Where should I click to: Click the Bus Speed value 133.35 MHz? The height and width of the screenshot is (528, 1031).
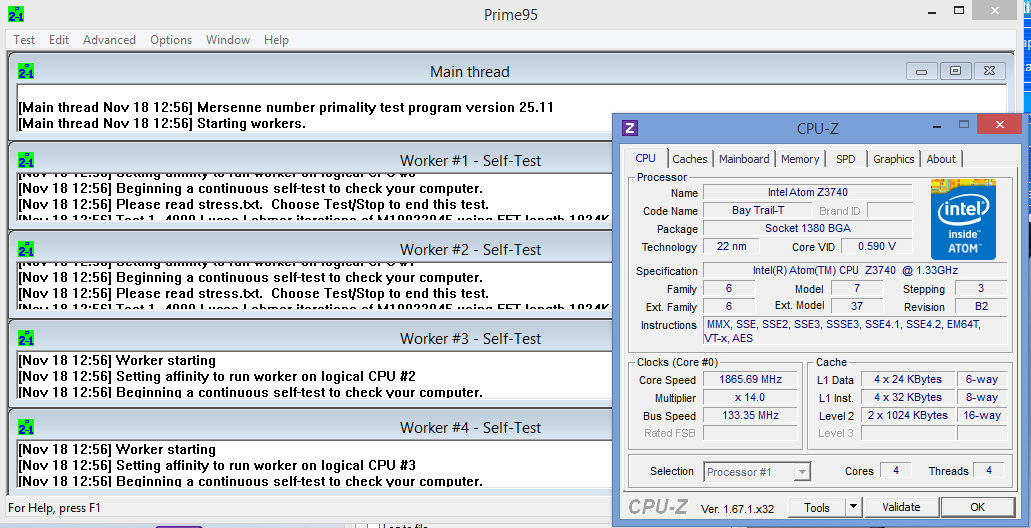click(x=750, y=416)
